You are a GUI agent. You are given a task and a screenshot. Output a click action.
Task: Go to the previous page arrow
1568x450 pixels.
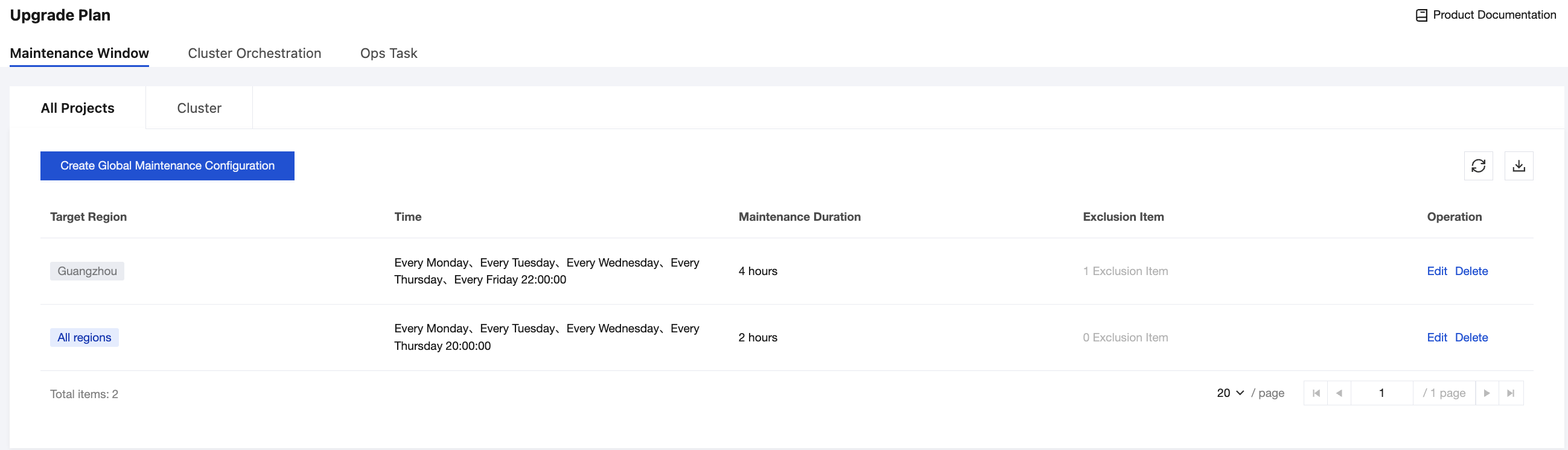pos(1339,393)
